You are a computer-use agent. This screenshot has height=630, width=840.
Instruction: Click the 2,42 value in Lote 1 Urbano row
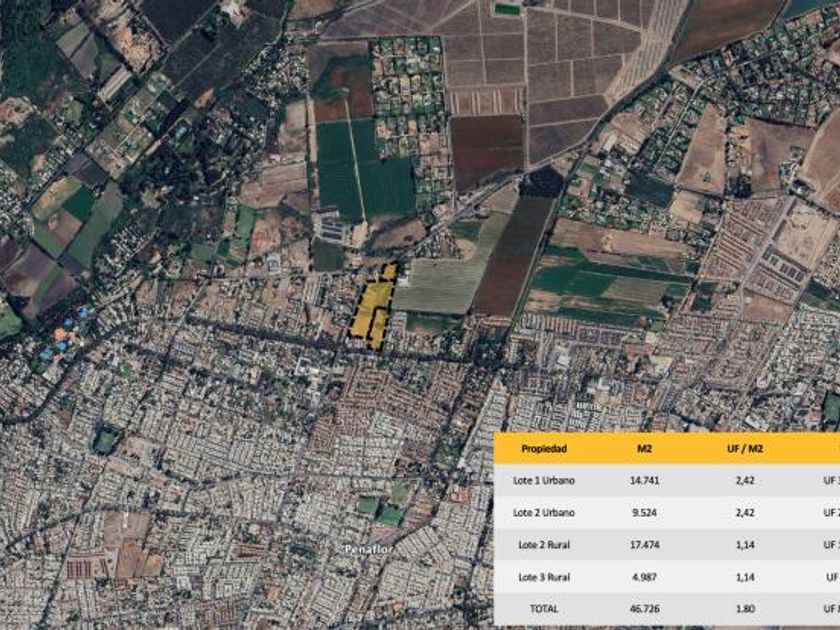click(745, 481)
